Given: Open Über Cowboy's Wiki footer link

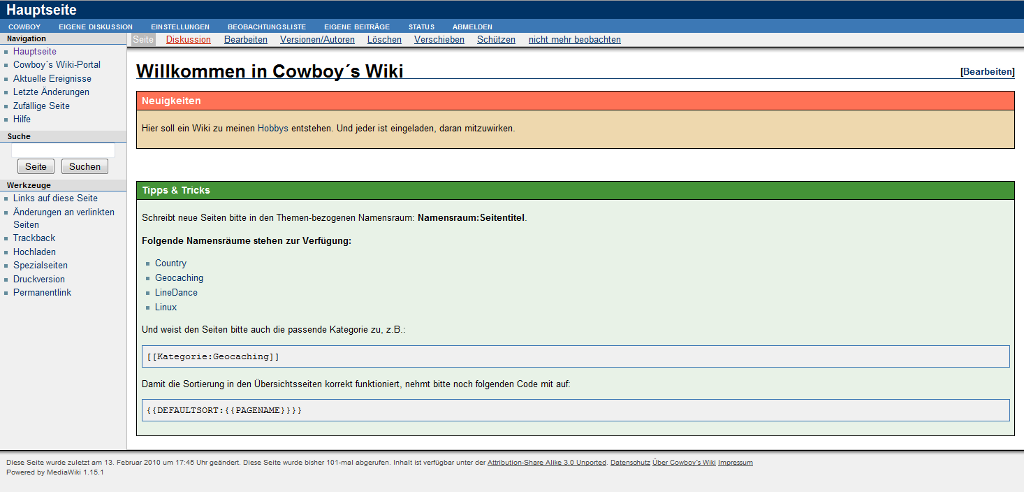Looking at the screenshot, I should [x=684, y=463].
